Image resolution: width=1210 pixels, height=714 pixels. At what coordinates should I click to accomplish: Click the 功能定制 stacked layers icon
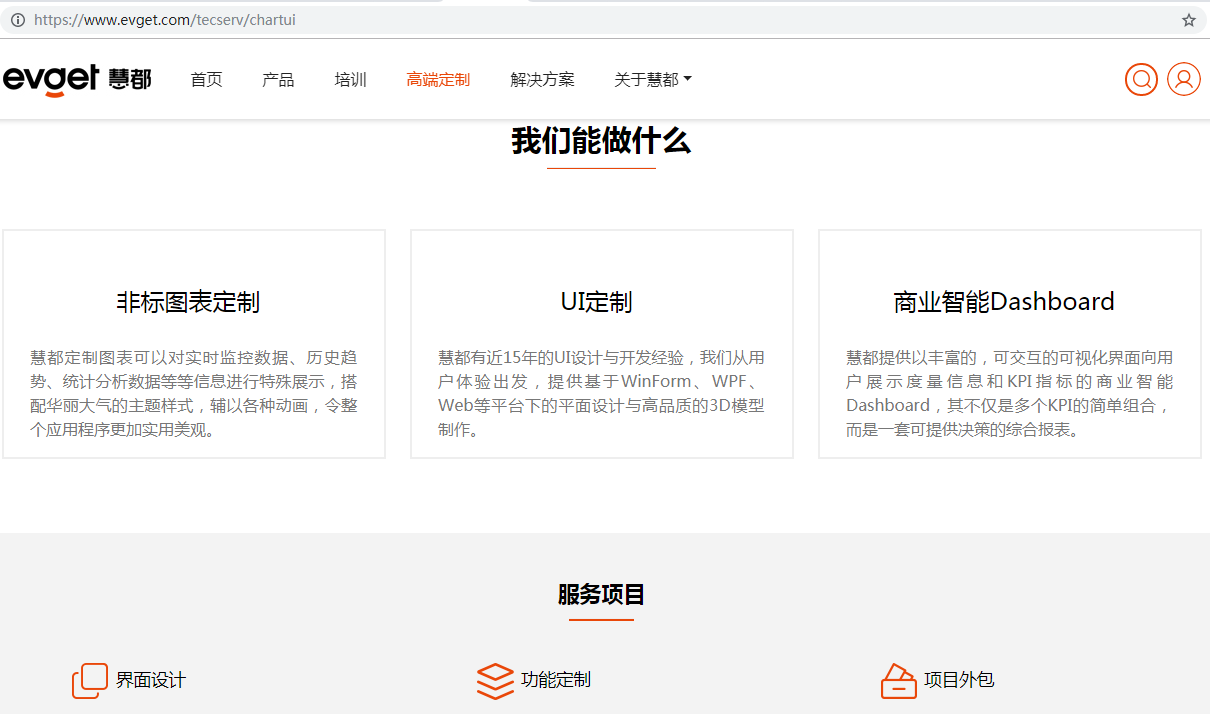[x=494, y=680]
